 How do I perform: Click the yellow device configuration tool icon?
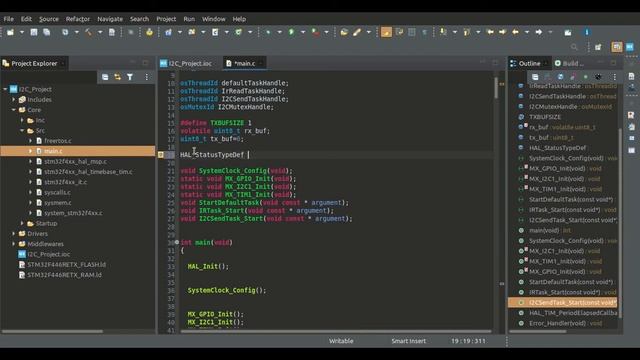tap(149, 32)
